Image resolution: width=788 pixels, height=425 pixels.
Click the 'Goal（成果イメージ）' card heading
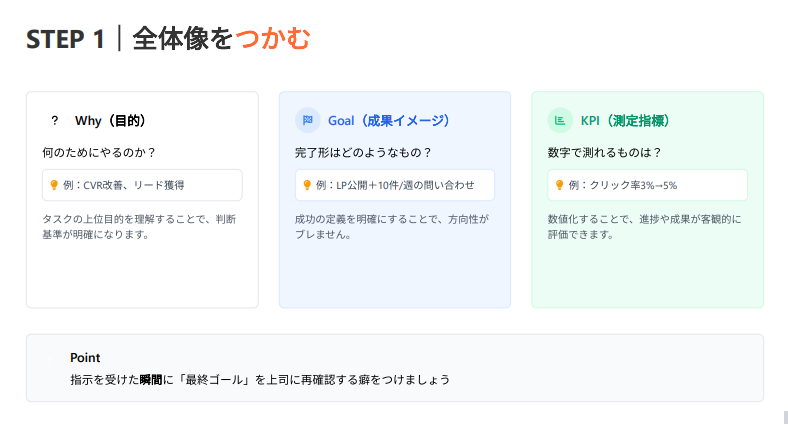click(x=388, y=121)
